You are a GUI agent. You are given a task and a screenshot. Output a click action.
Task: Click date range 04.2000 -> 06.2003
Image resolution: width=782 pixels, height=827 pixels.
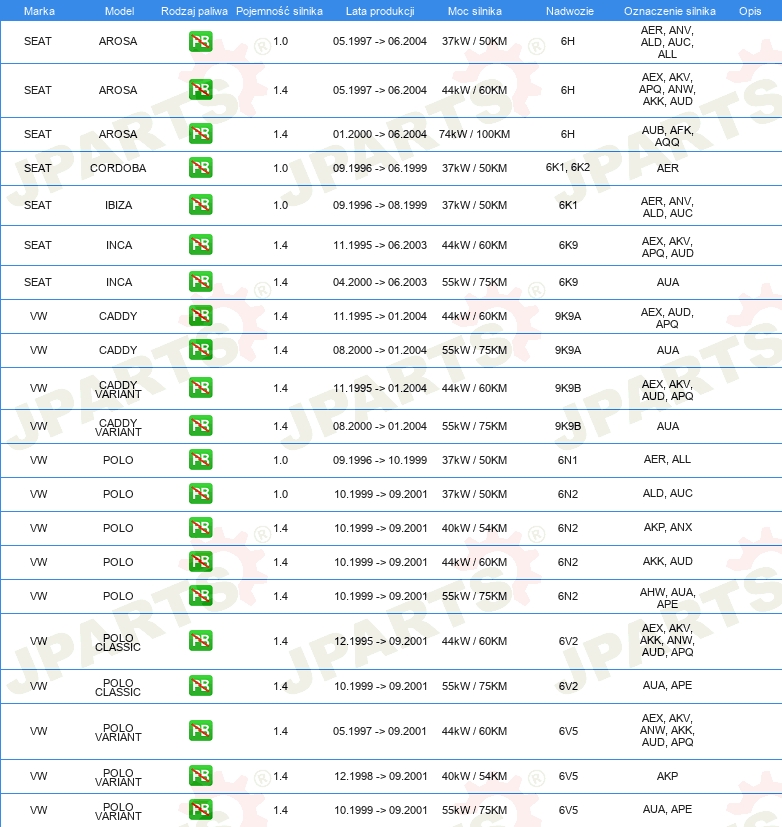click(380, 282)
